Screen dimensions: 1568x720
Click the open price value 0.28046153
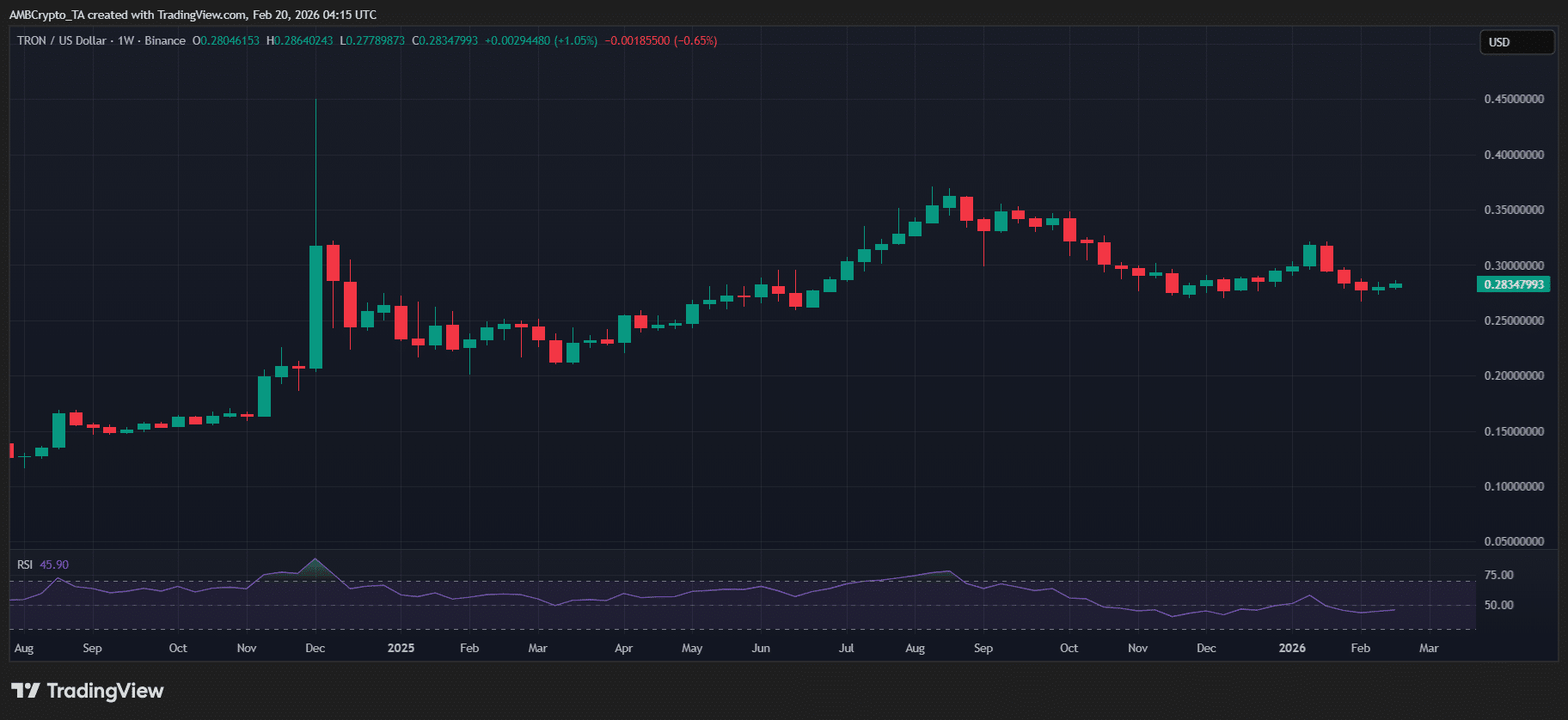click(x=230, y=40)
